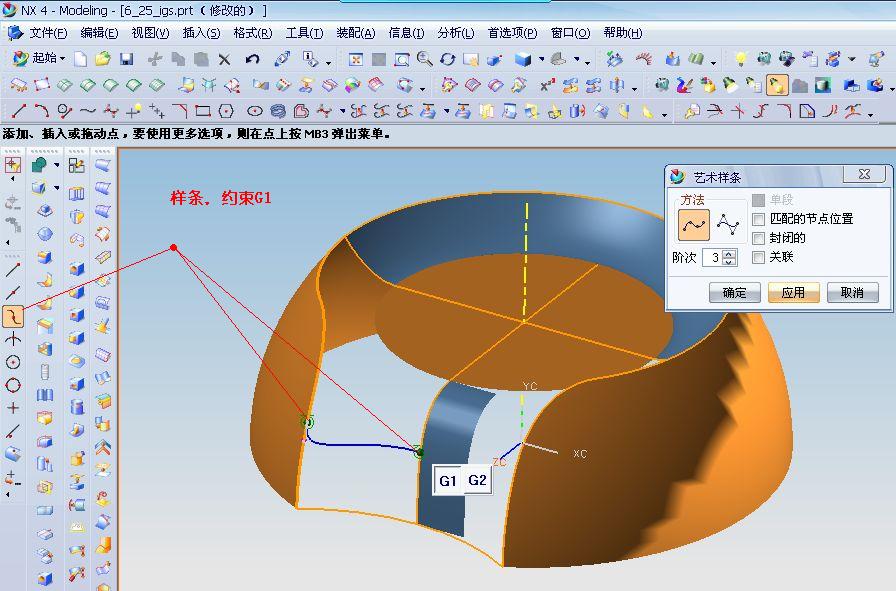Select the Chamfer curve tool
896x591 pixels.
pyautogui.click(x=180, y=110)
